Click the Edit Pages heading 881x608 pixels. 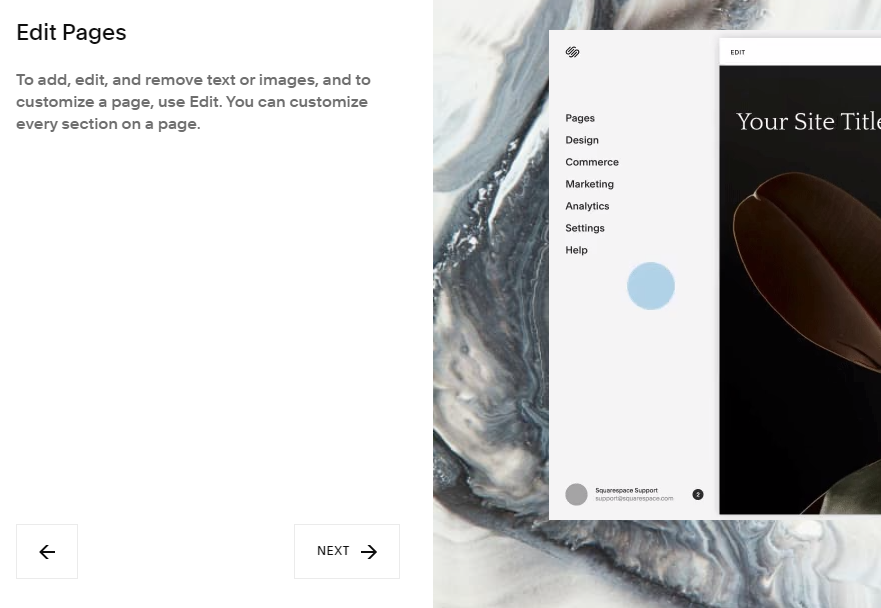point(71,33)
